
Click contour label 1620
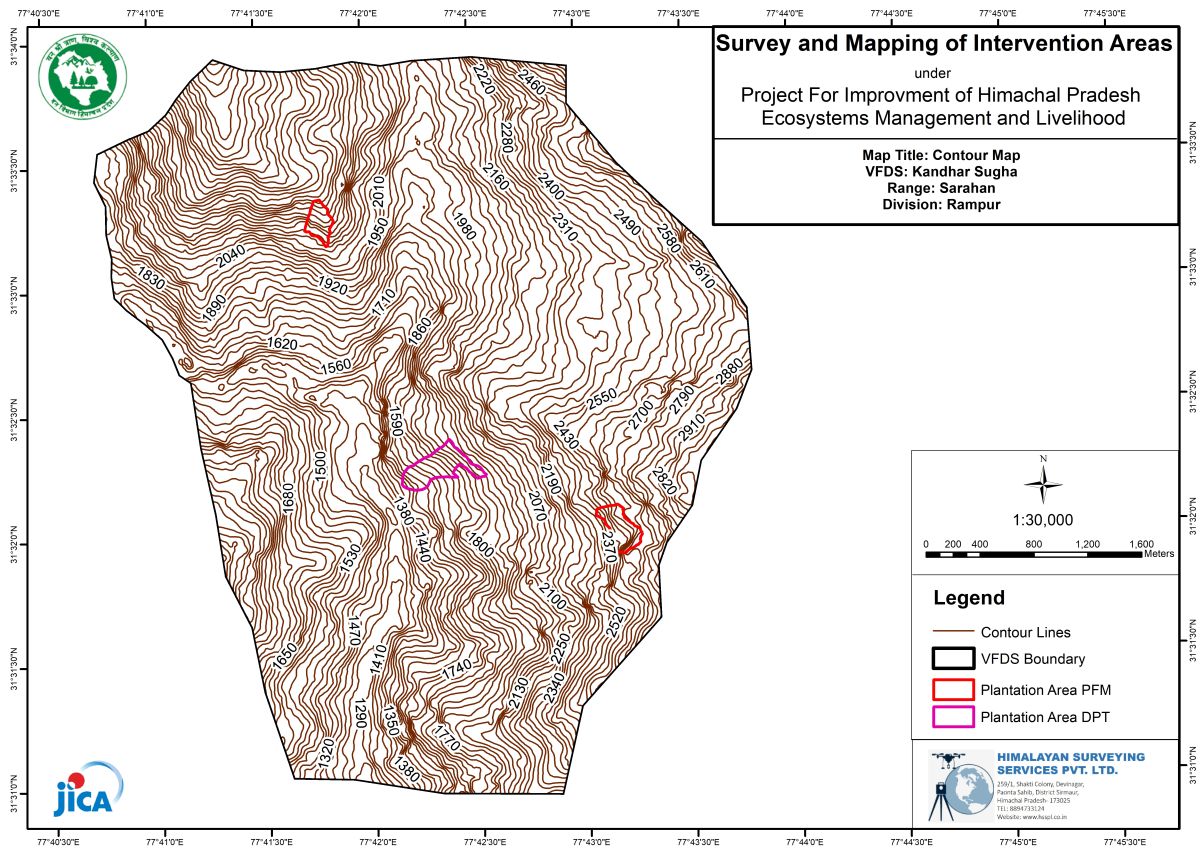pyautogui.click(x=282, y=344)
